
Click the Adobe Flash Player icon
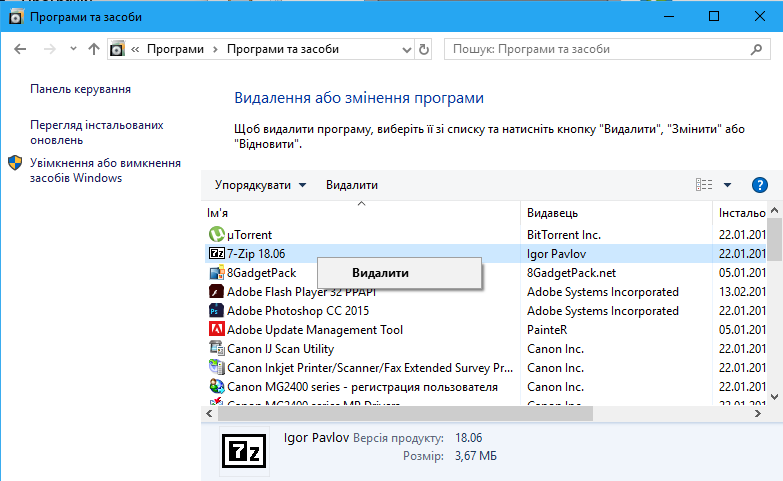(216, 291)
